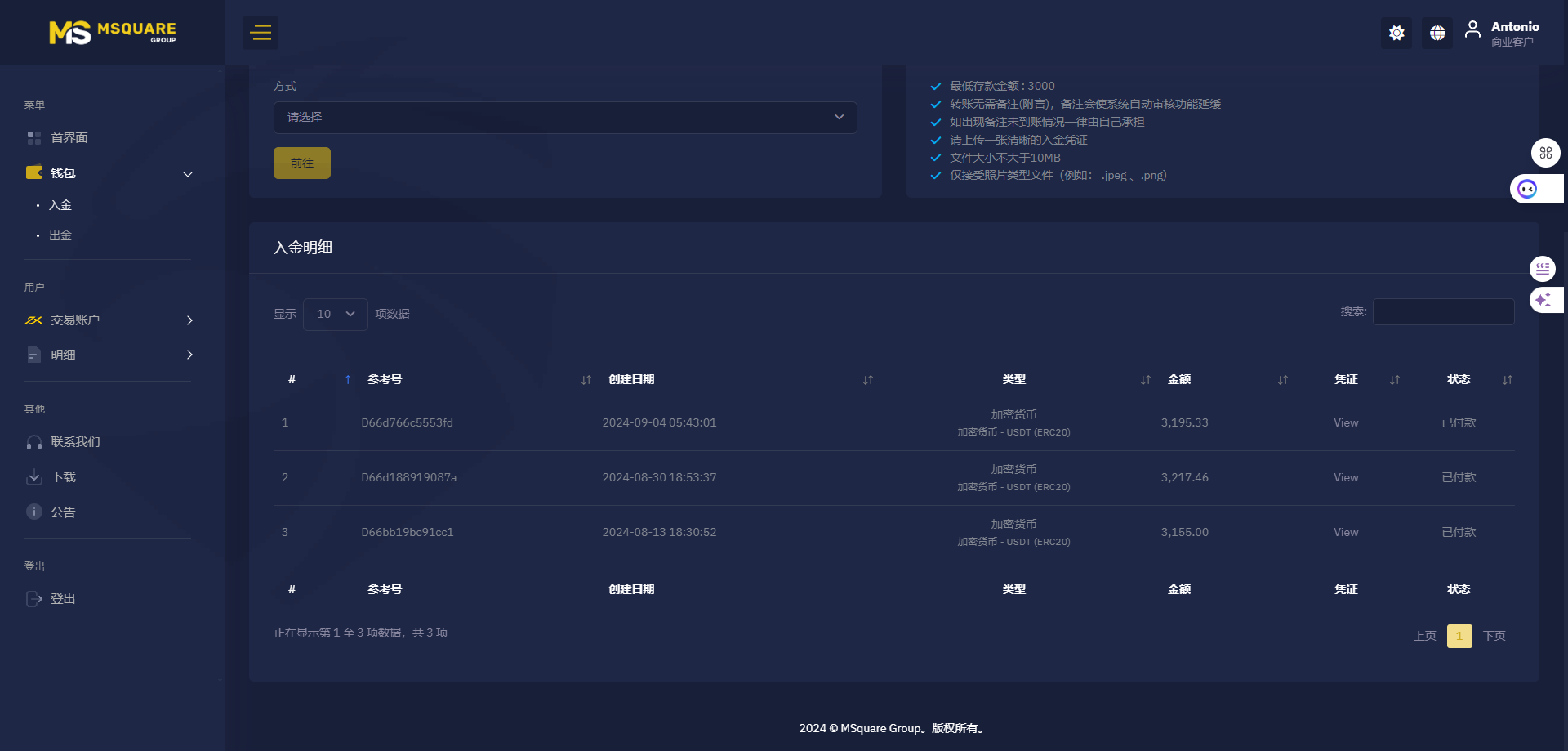Open Antonio user profile menu
Image resolution: width=1568 pixels, height=751 pixels.
tap(1503, 33)
